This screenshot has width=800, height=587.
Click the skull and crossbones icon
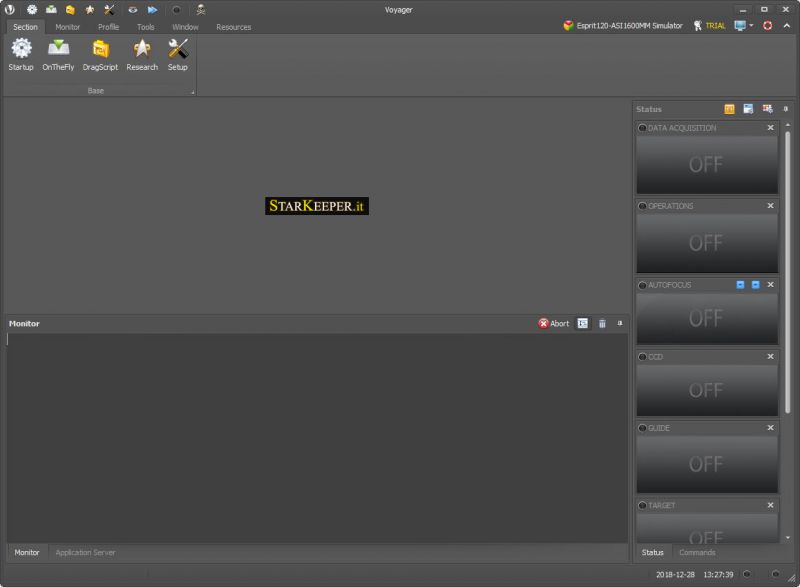201,9
